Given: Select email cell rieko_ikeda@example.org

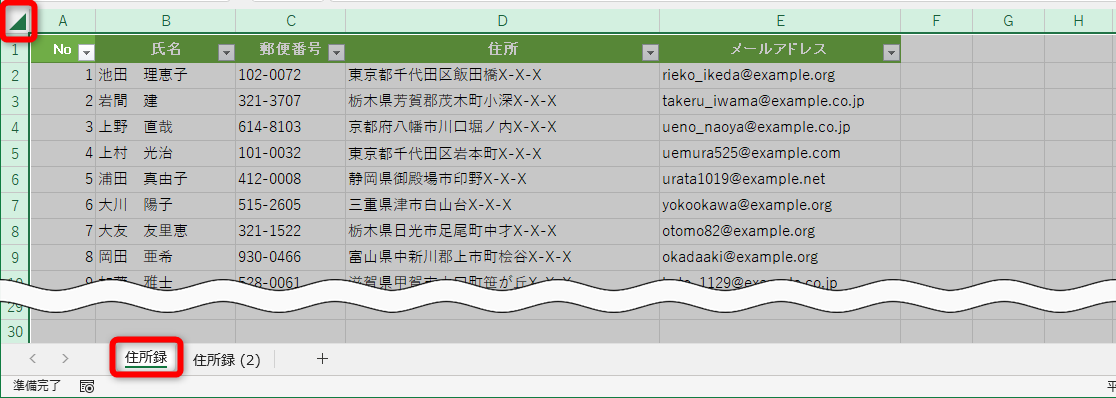Looking at the screenshot, I should click(780, 75).
